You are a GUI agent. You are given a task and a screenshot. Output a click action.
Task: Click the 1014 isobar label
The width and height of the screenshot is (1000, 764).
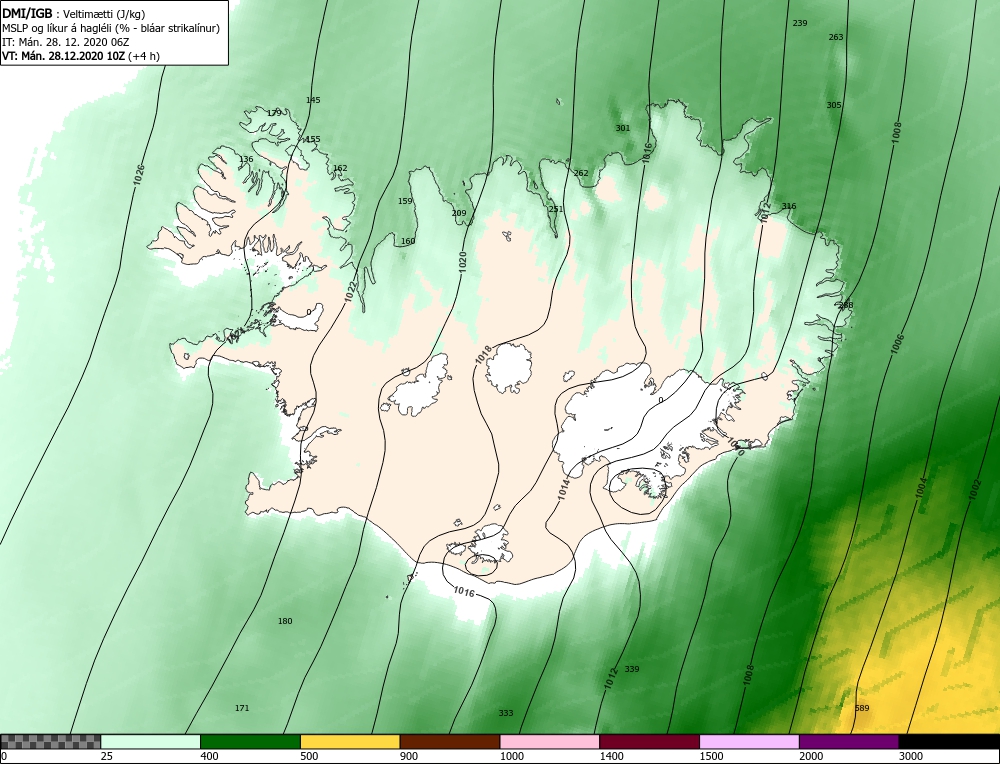pos(562,488)
